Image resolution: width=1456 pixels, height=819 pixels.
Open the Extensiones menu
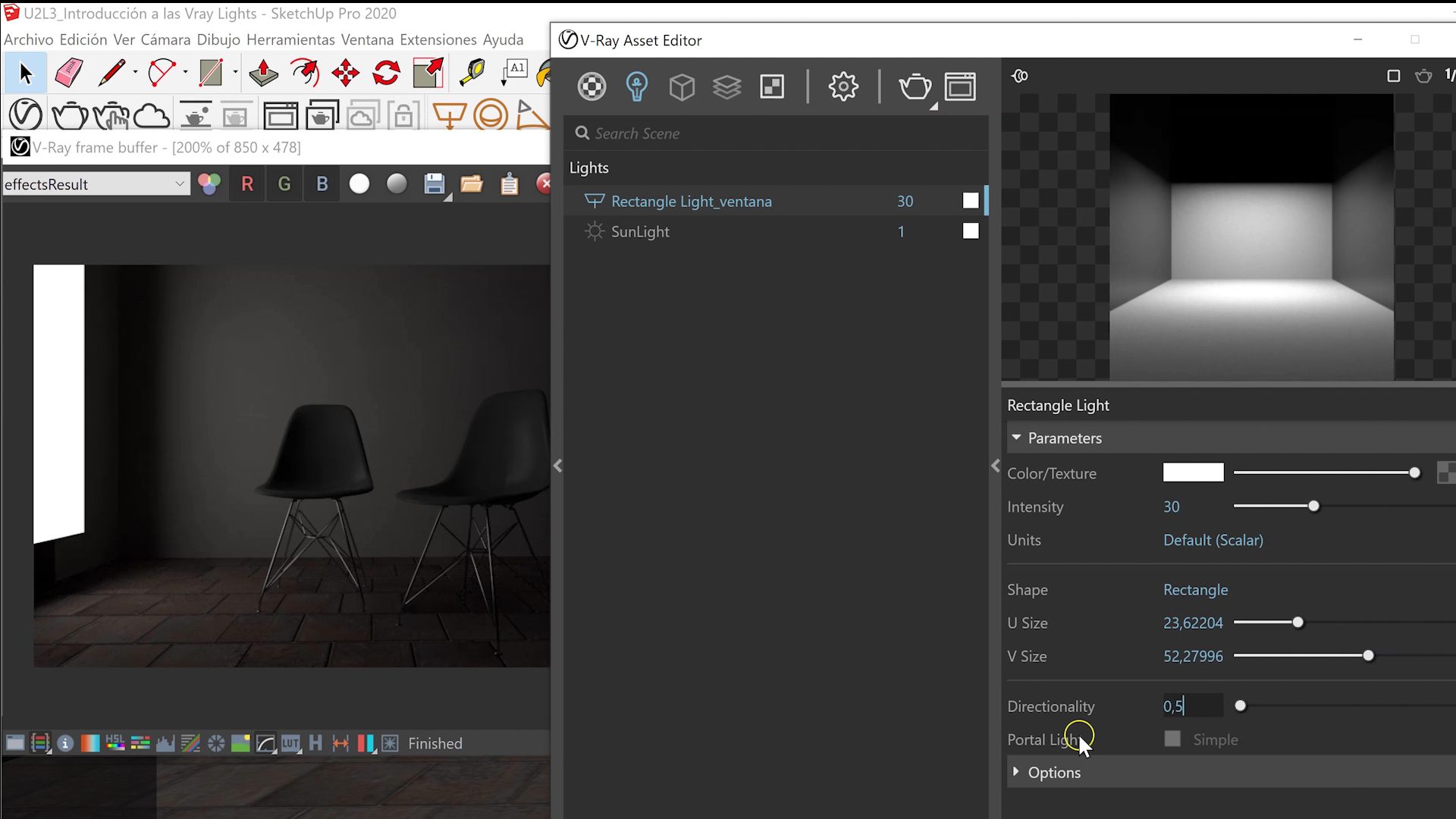[x=438, y=39]
